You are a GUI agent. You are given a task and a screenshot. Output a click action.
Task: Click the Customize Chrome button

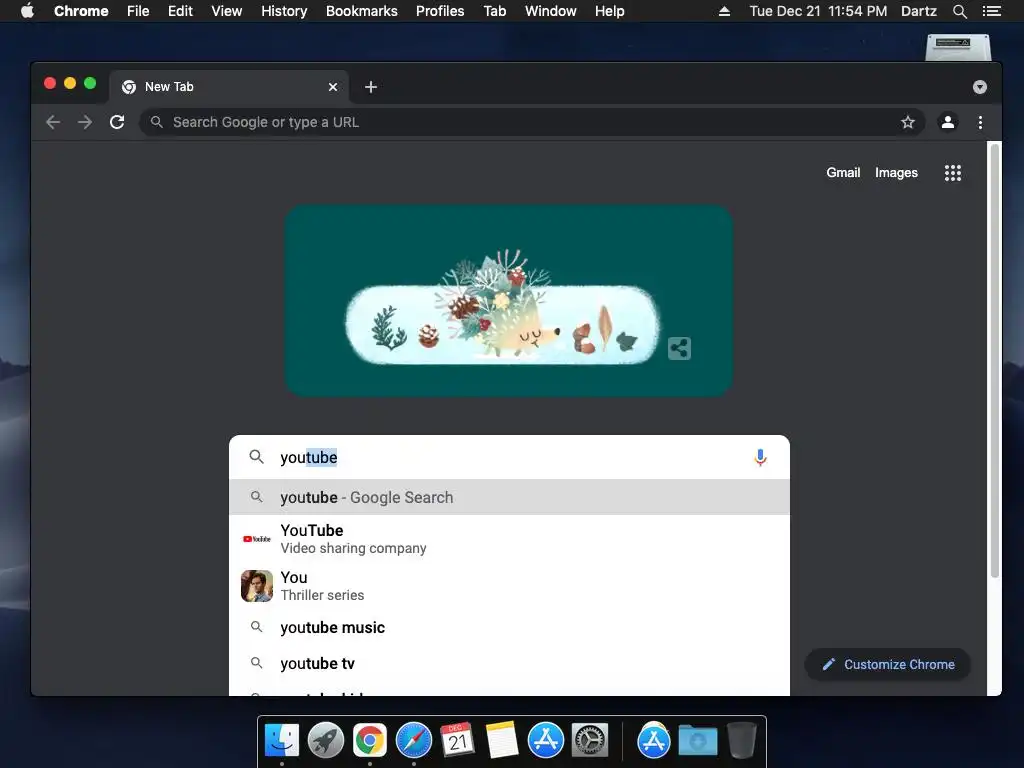click(888, 664)
